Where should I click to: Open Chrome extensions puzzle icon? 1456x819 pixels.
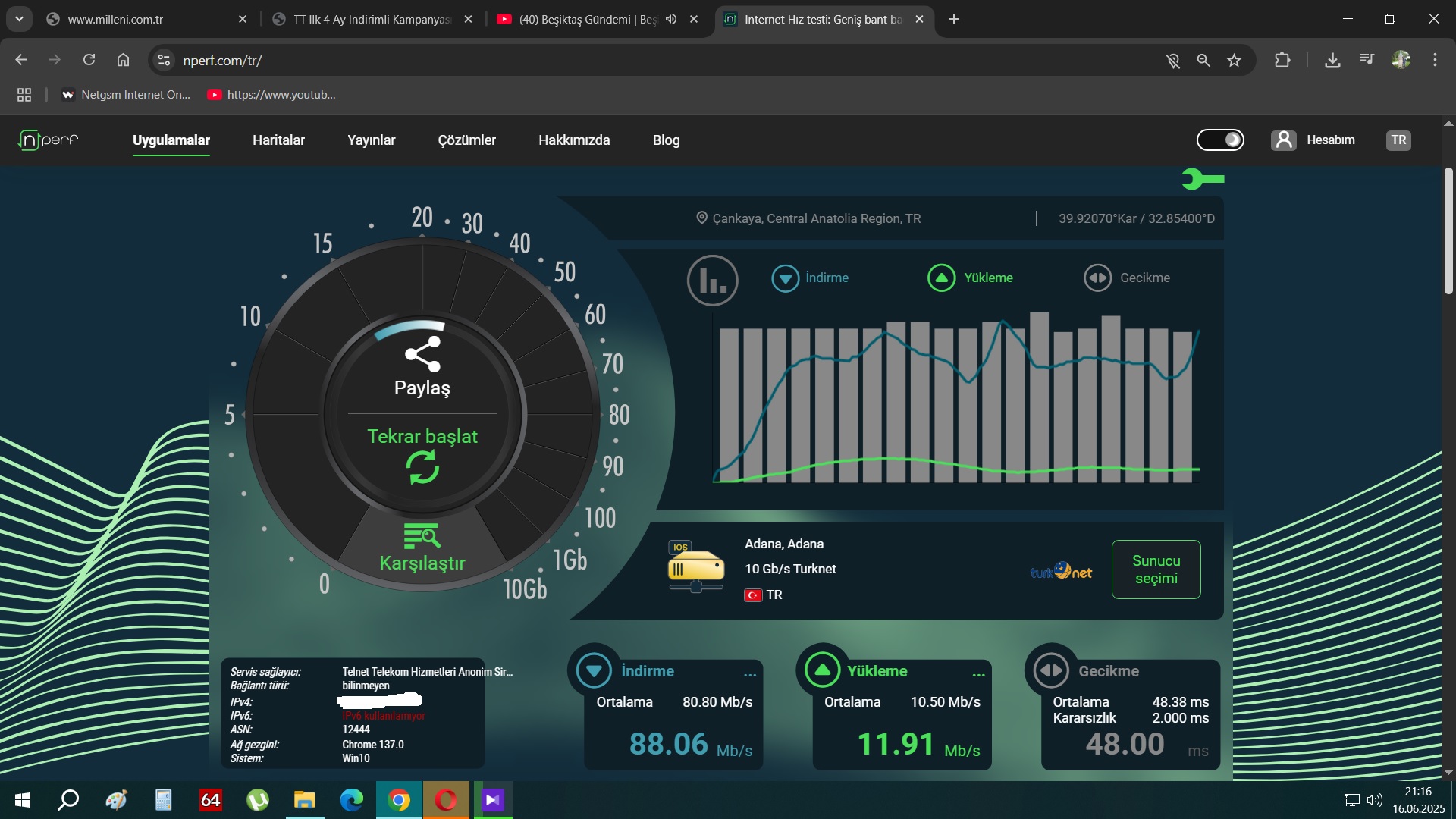click(1282, 60)
